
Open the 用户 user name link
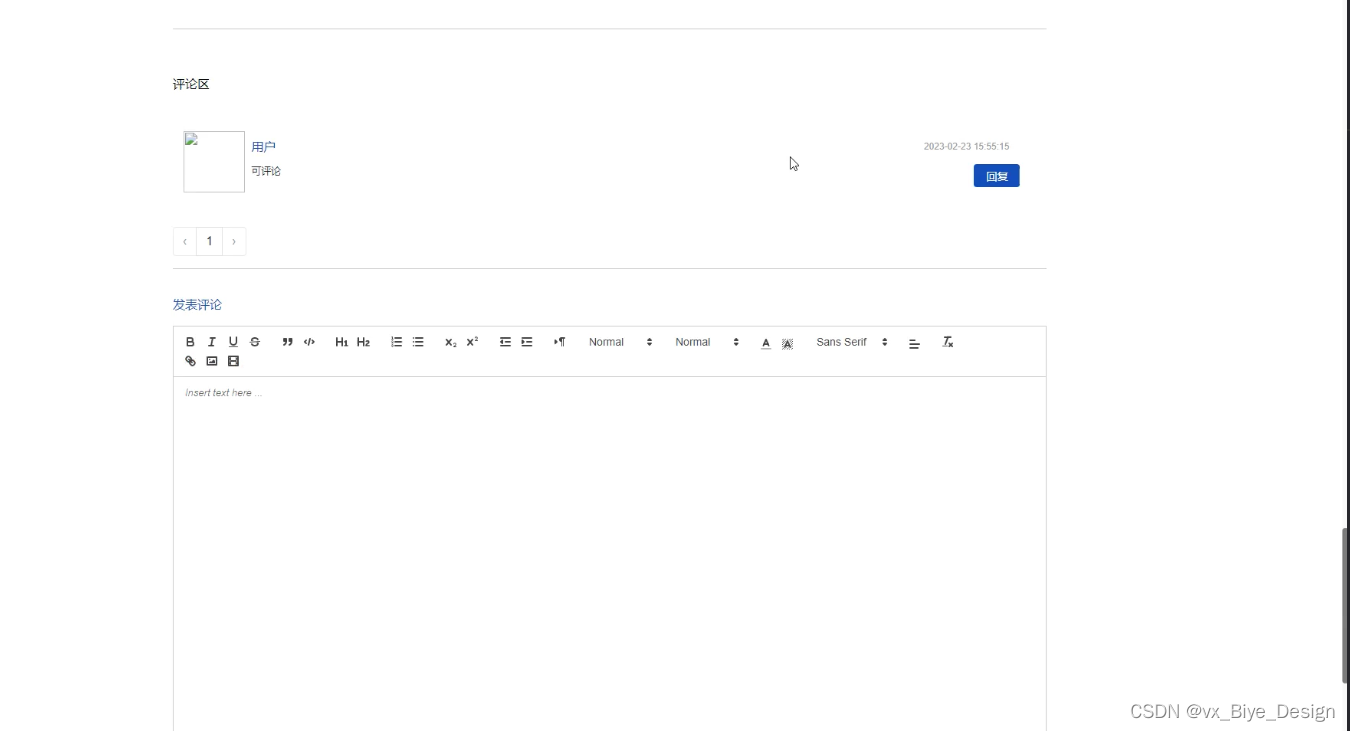(263, 147)
